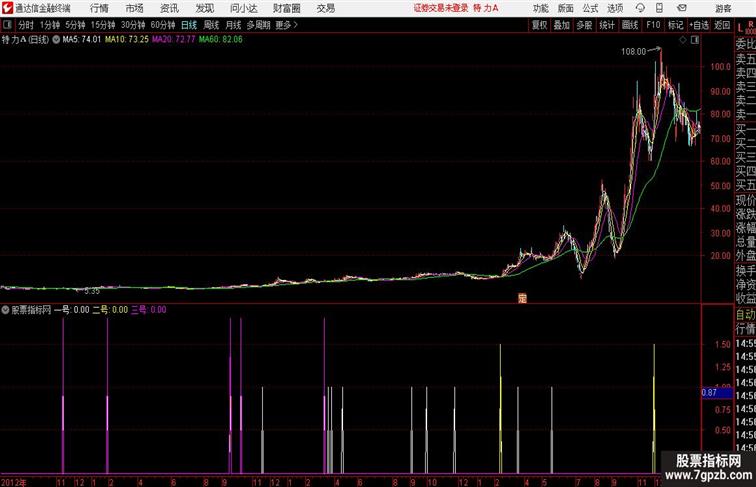756x487 pixels.
Task: Switch to 分时 period tab
Action: (x=26, y=25)
